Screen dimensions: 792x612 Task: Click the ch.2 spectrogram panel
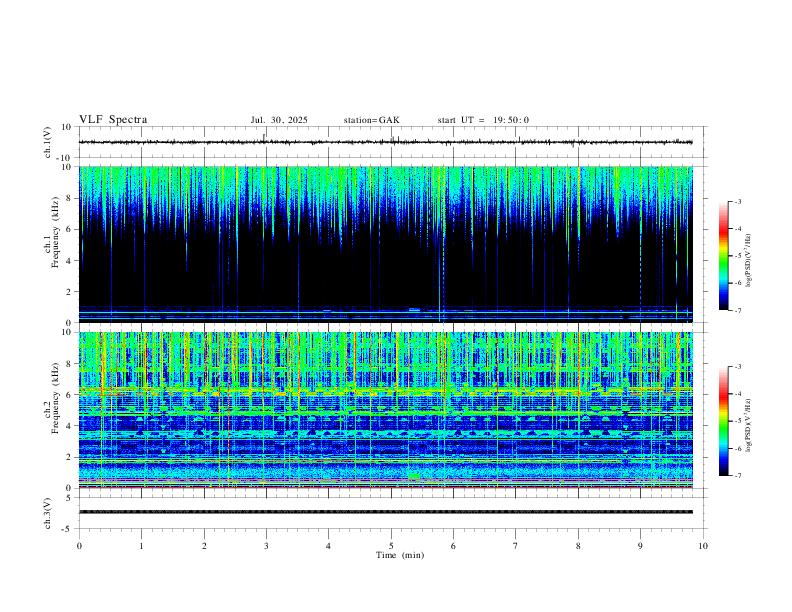click(x=385, y=410)
